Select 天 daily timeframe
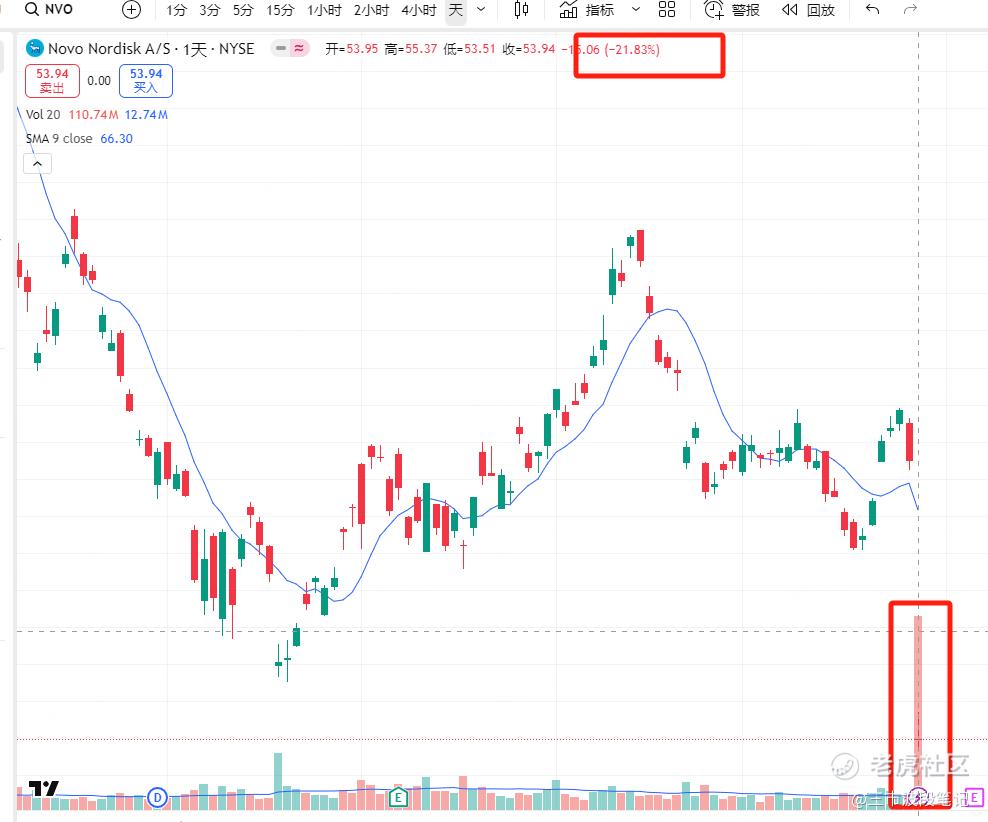Image resolution: width=988 pixels, height=822 pixels. point(456,10)
